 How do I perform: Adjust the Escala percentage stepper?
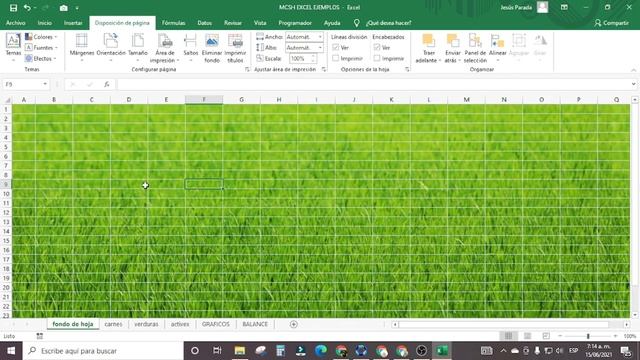313,59
